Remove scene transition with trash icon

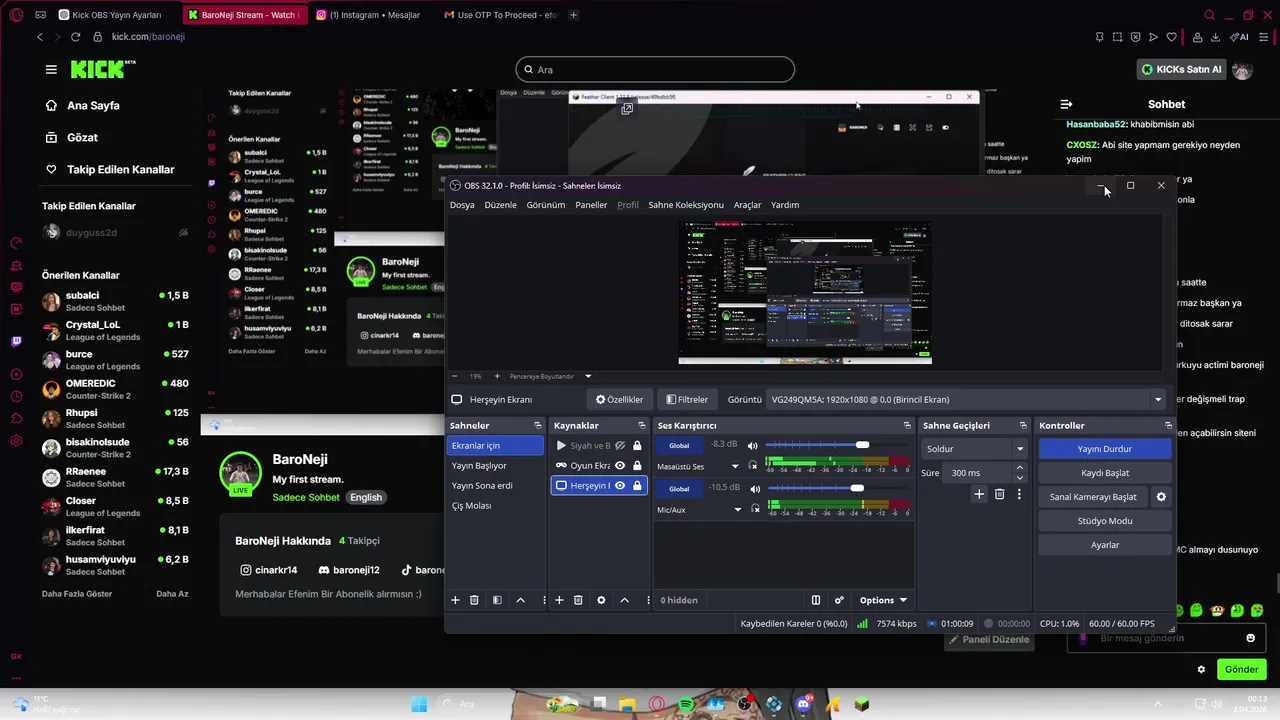click(x=999, y=494)
